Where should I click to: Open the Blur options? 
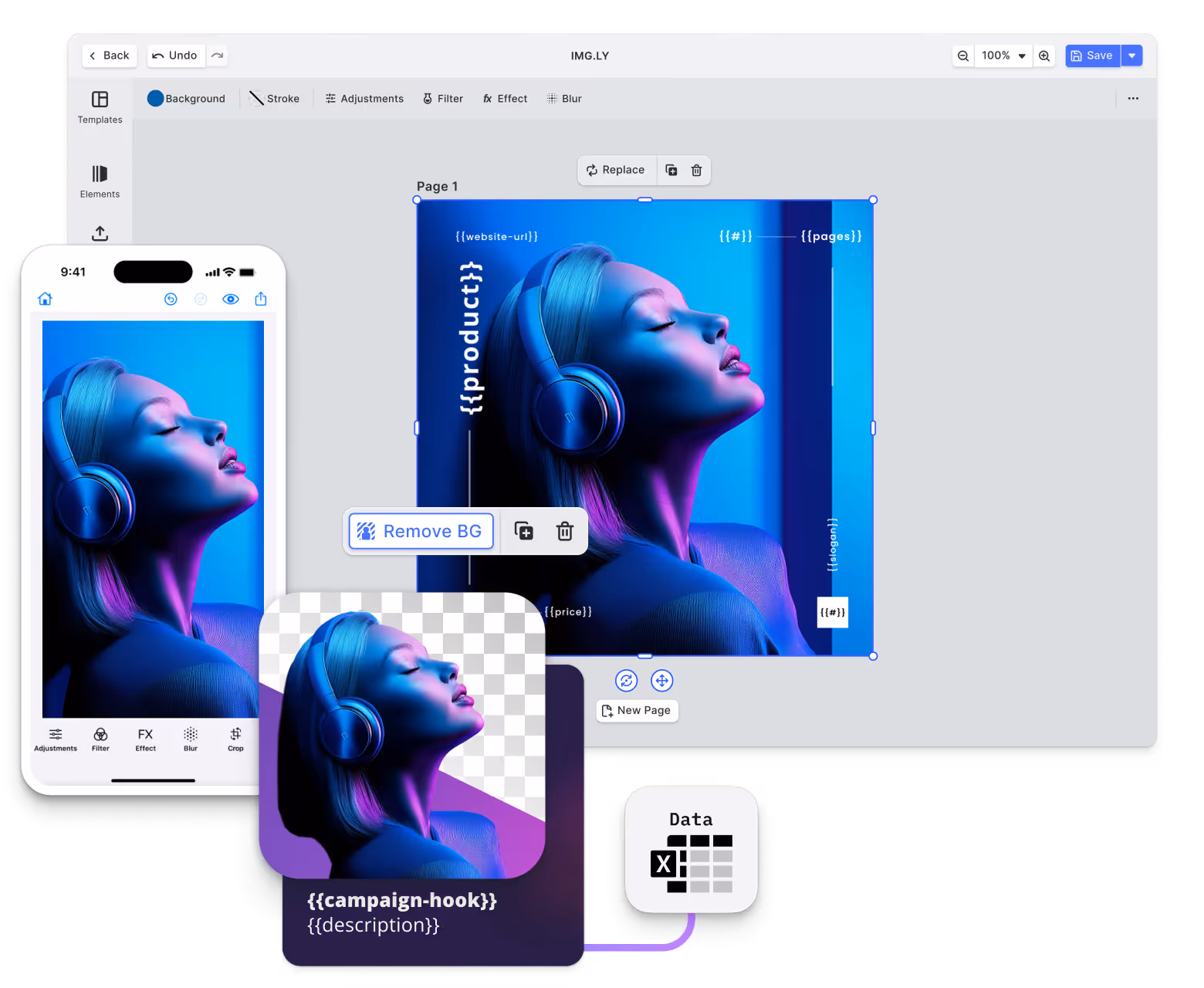(564, 99)
